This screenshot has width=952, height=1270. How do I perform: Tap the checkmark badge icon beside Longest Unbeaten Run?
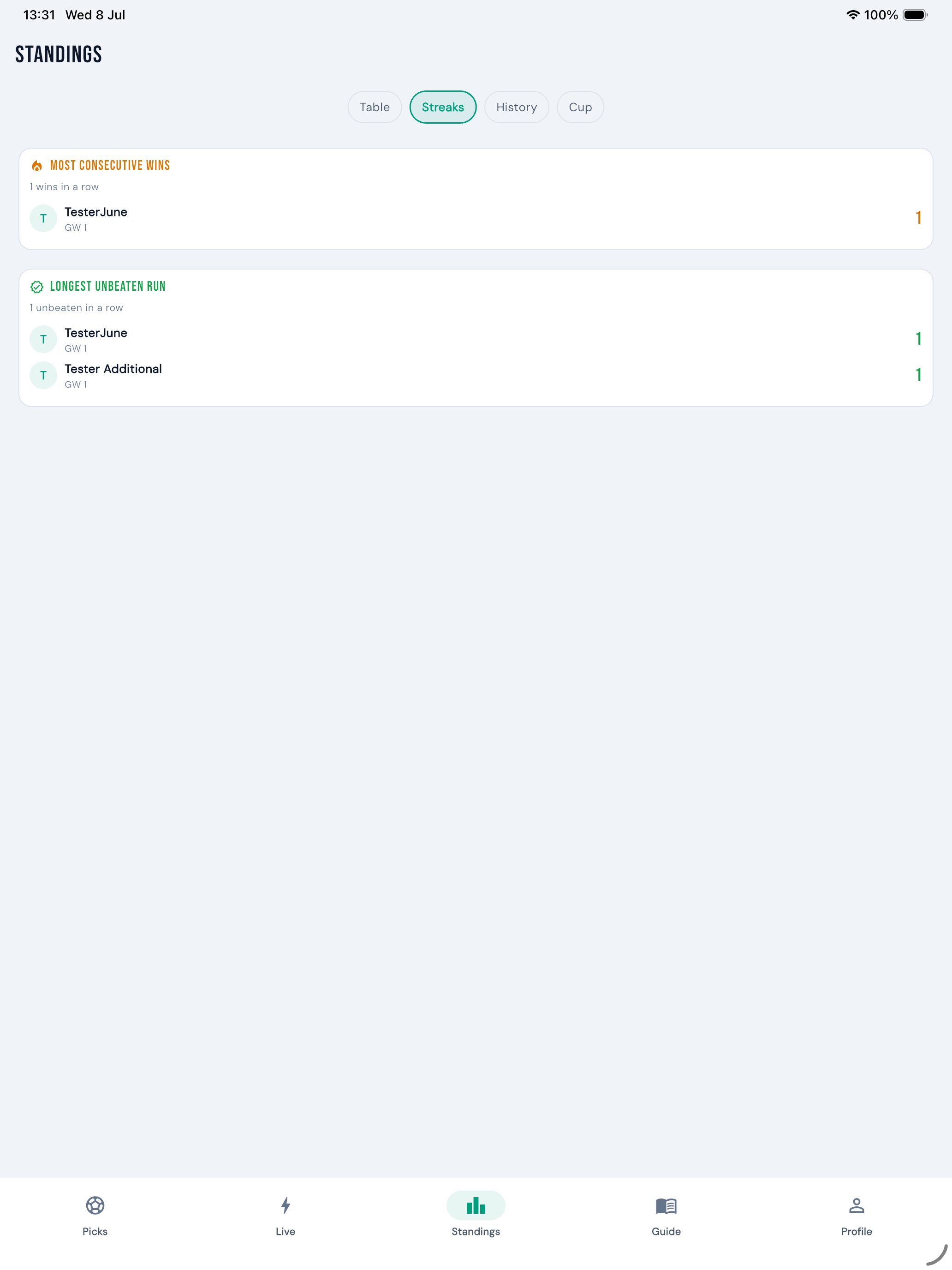tap(37, 287)
